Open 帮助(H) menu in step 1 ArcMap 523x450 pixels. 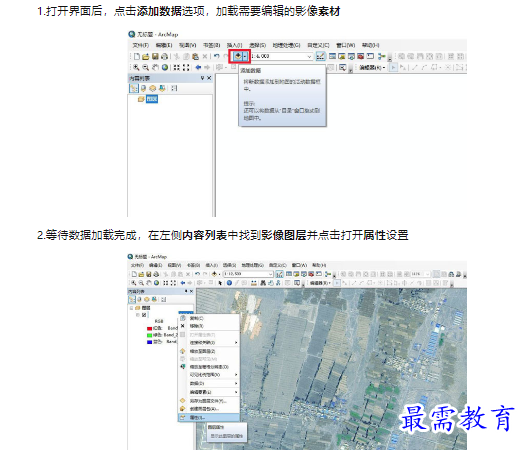(x=371, y=45)
